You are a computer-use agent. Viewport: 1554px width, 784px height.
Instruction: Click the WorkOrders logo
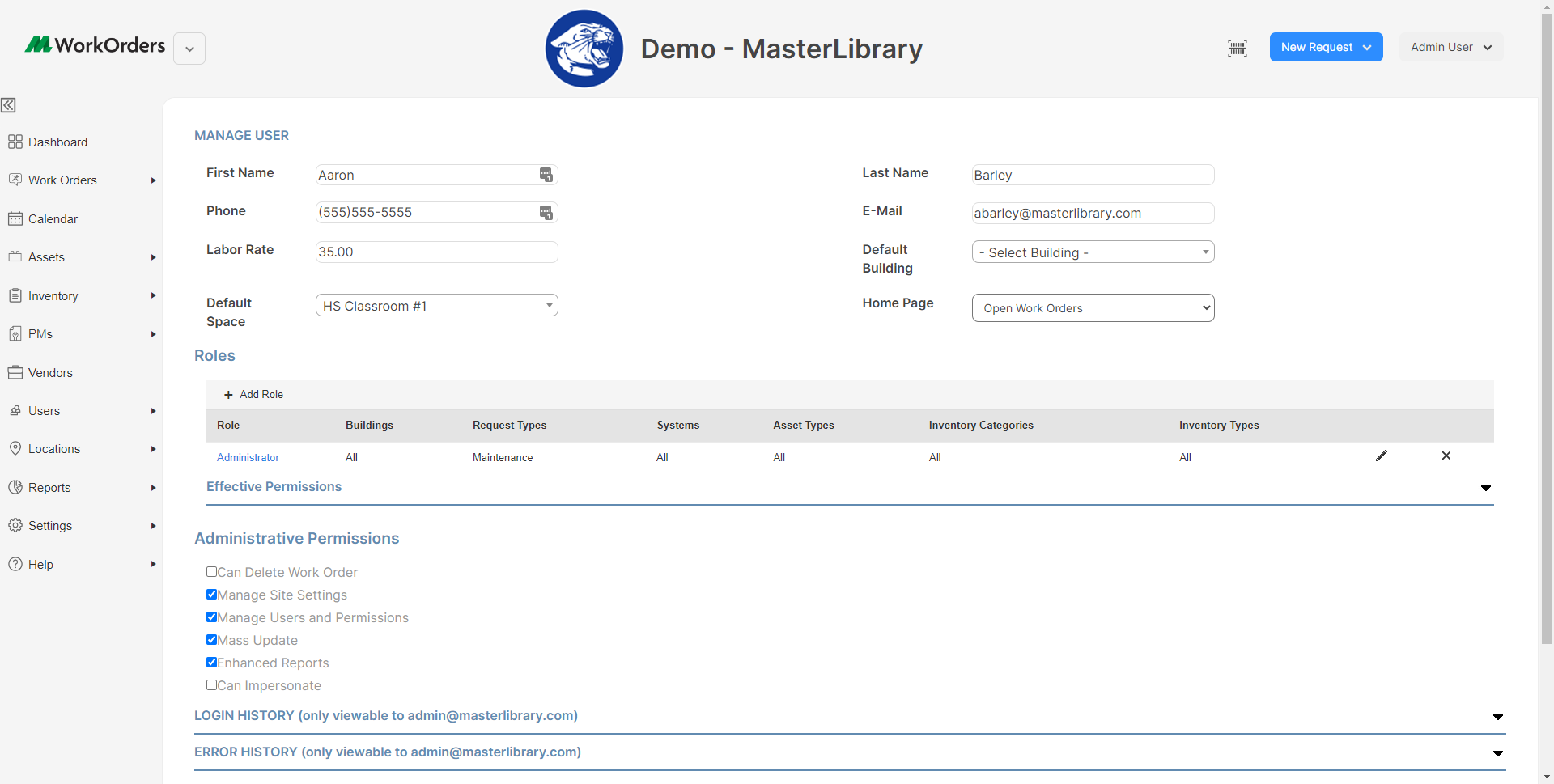[x=96, y=45]
